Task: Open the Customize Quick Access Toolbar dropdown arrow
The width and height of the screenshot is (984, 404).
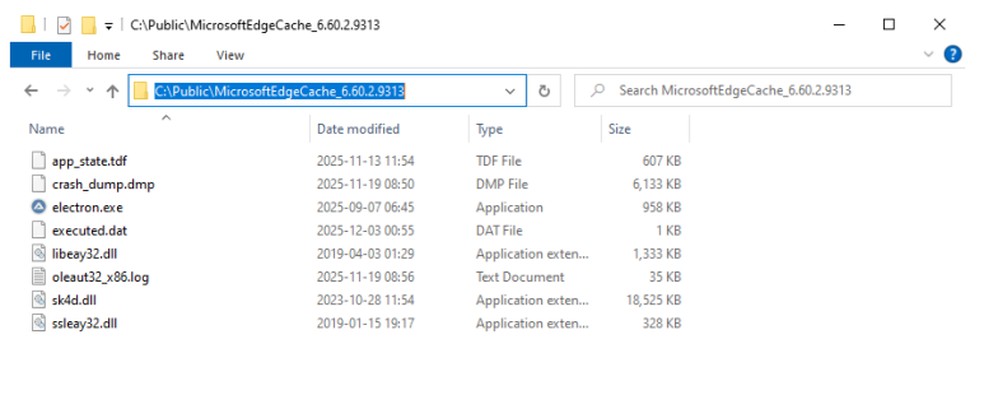Action: pyautogui.click(x=109, y=26)
